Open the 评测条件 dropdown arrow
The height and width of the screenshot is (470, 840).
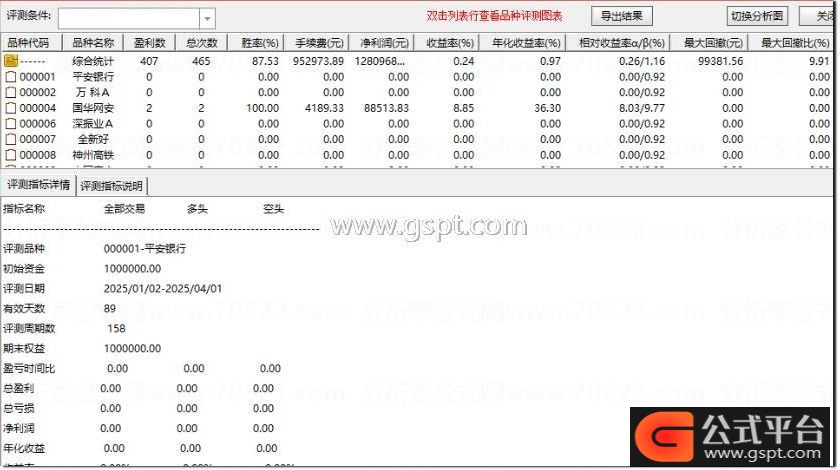coord(207,19)
